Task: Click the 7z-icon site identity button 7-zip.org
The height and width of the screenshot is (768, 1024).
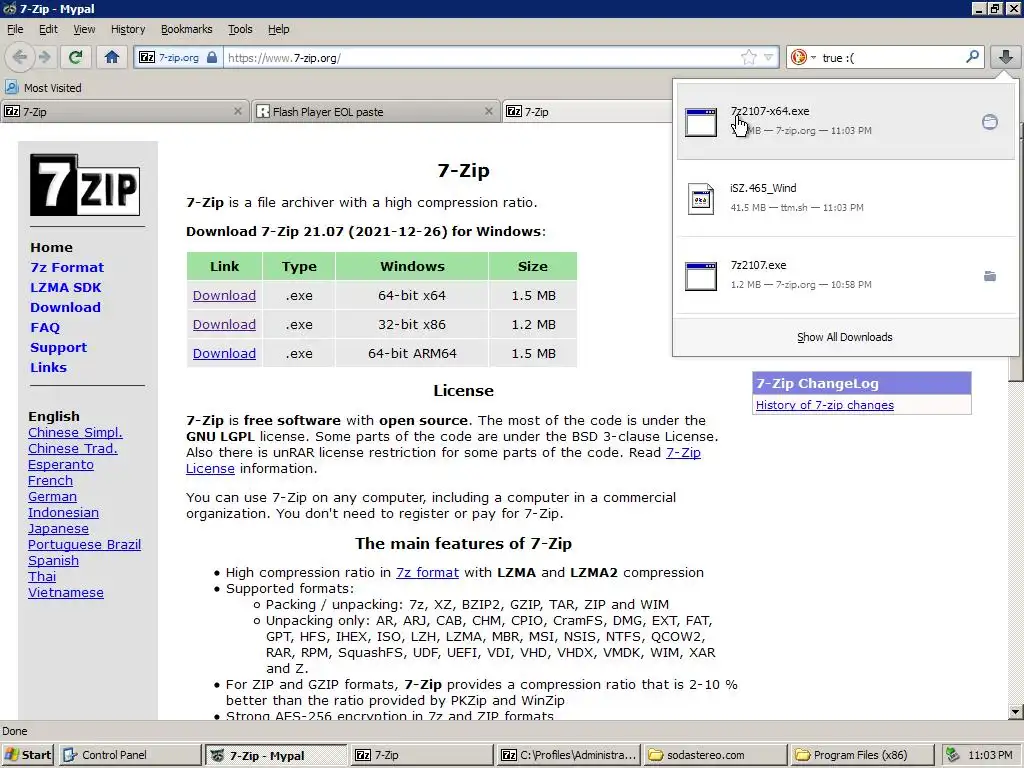Action: [178, 57]
